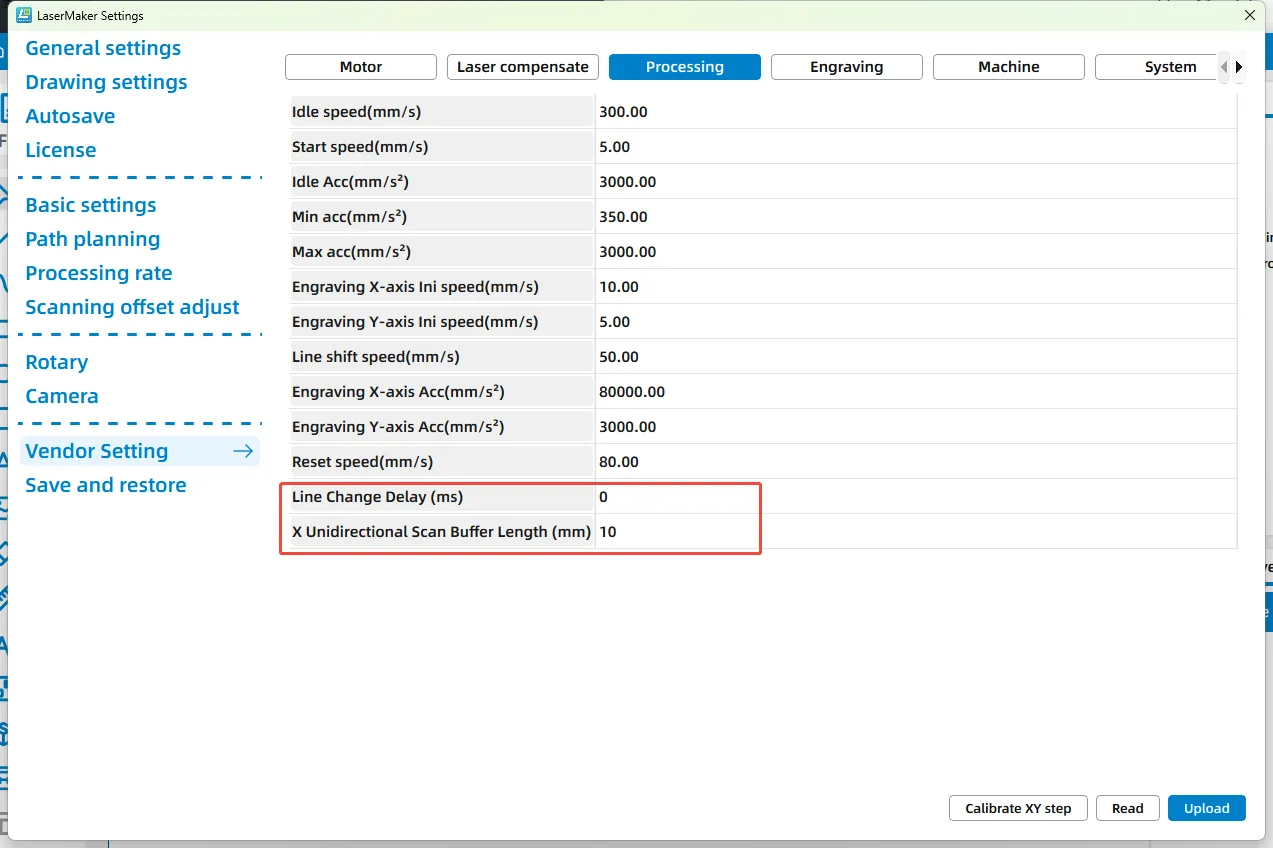The width and height of the screenshot is (1273, 848).
Task: Open General settings in the sidebar
Action: click(103, 48)
